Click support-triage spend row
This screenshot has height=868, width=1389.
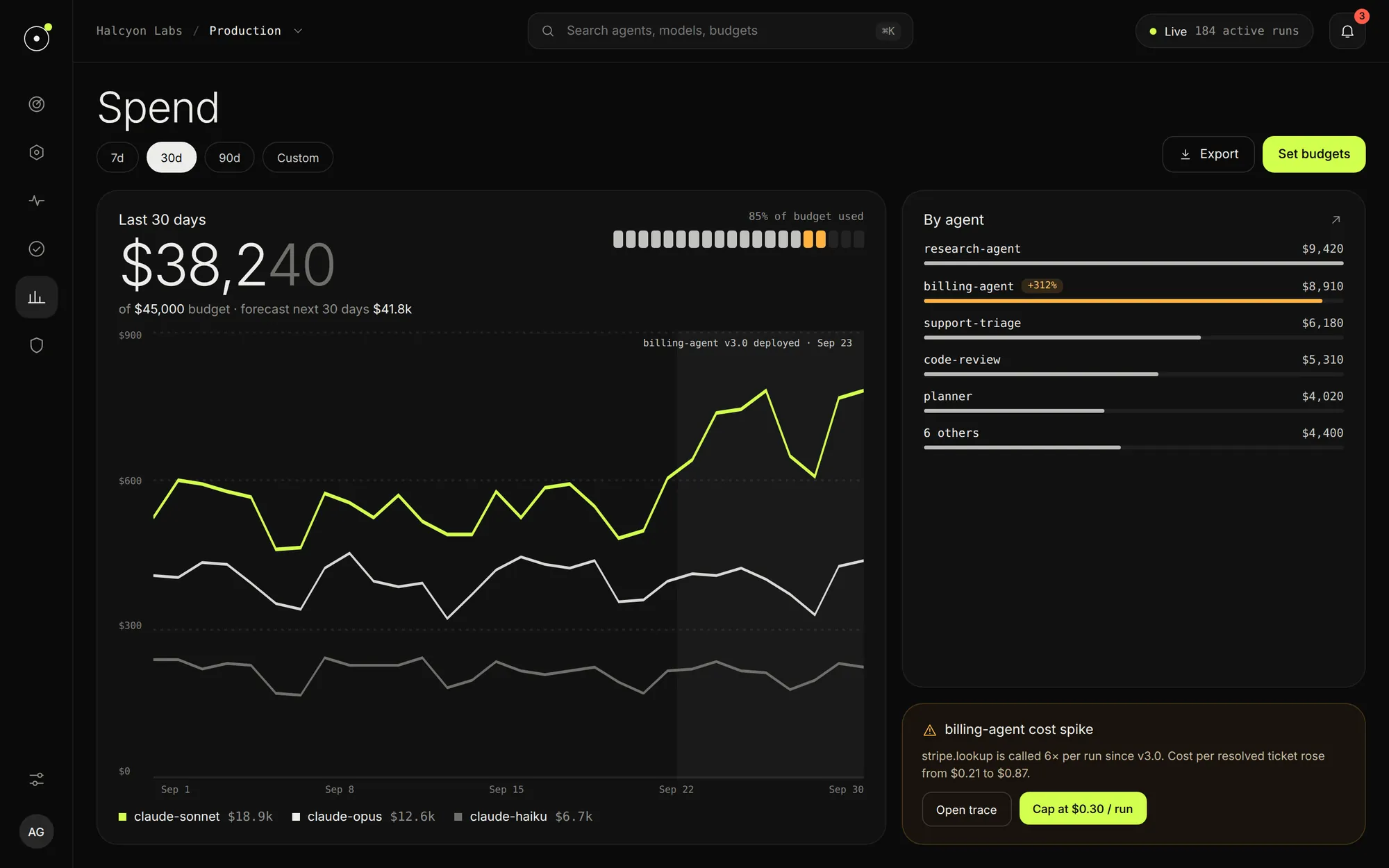tap(1133, 328)
